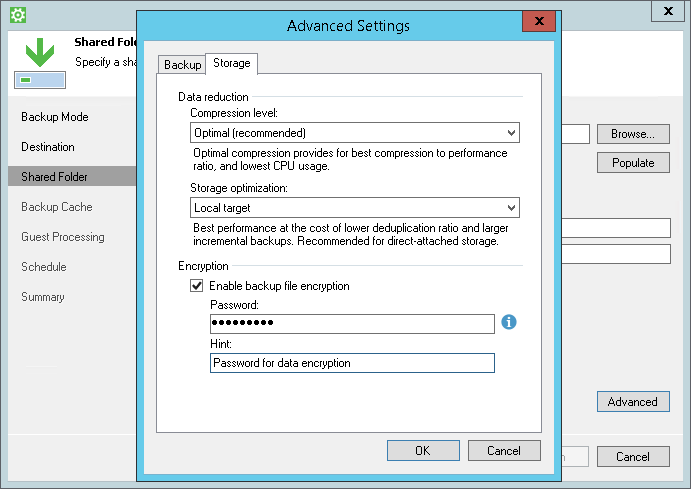Click the Local target description text
Image resolution: width=691 pixels, height=489 pixels.
(351, 234)
